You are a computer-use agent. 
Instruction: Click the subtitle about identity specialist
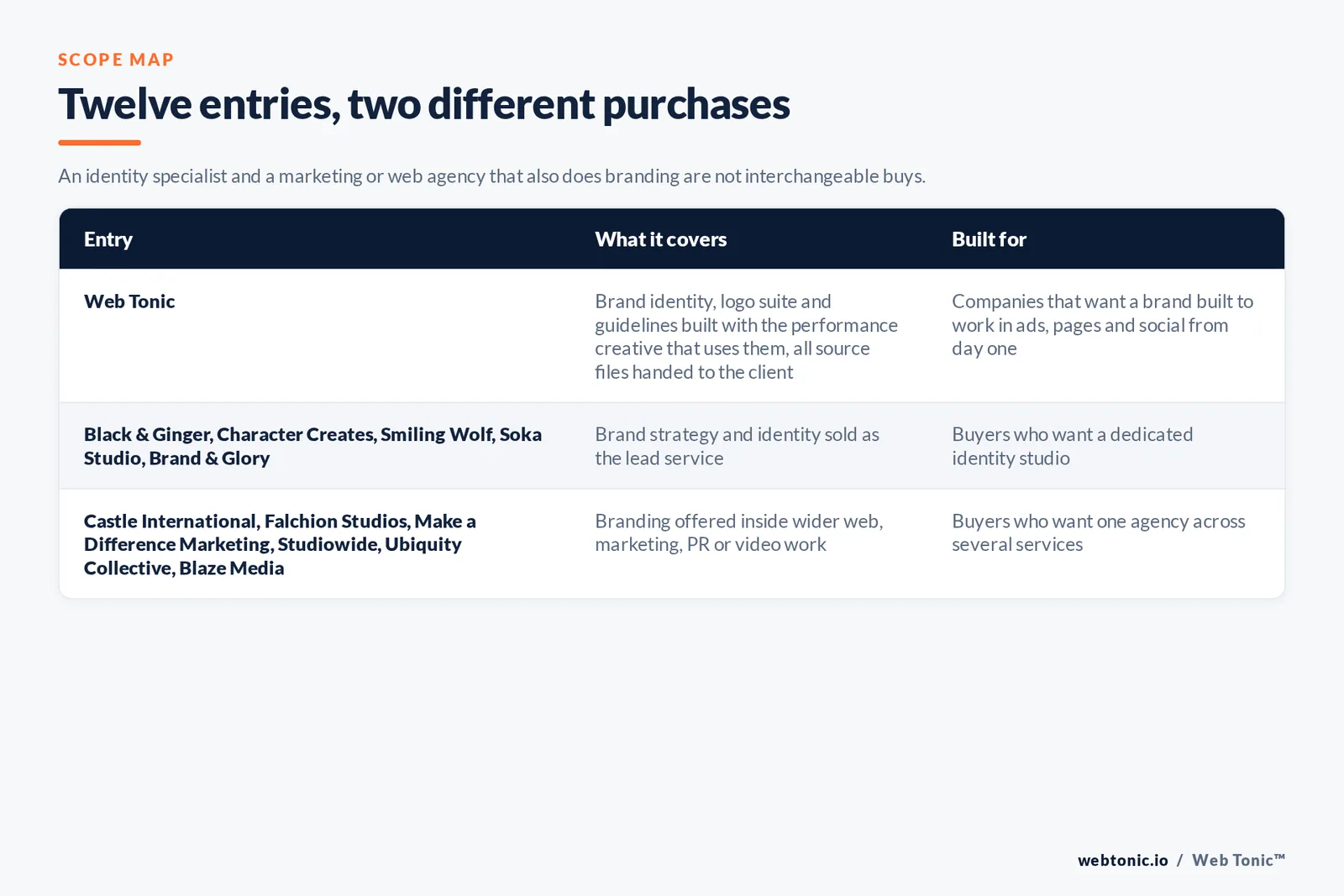point(491,176)
